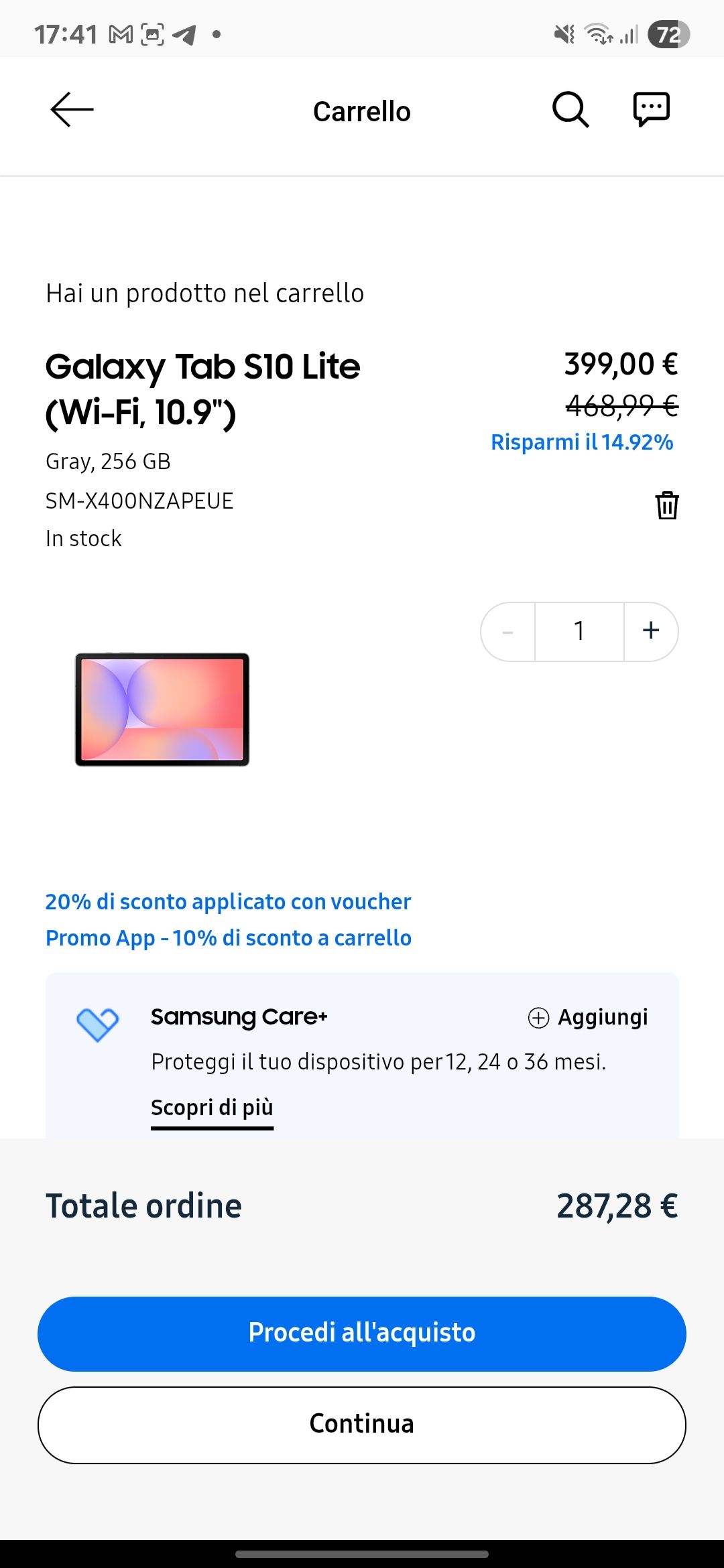Delete item with trash icon

tap(667, 505)
